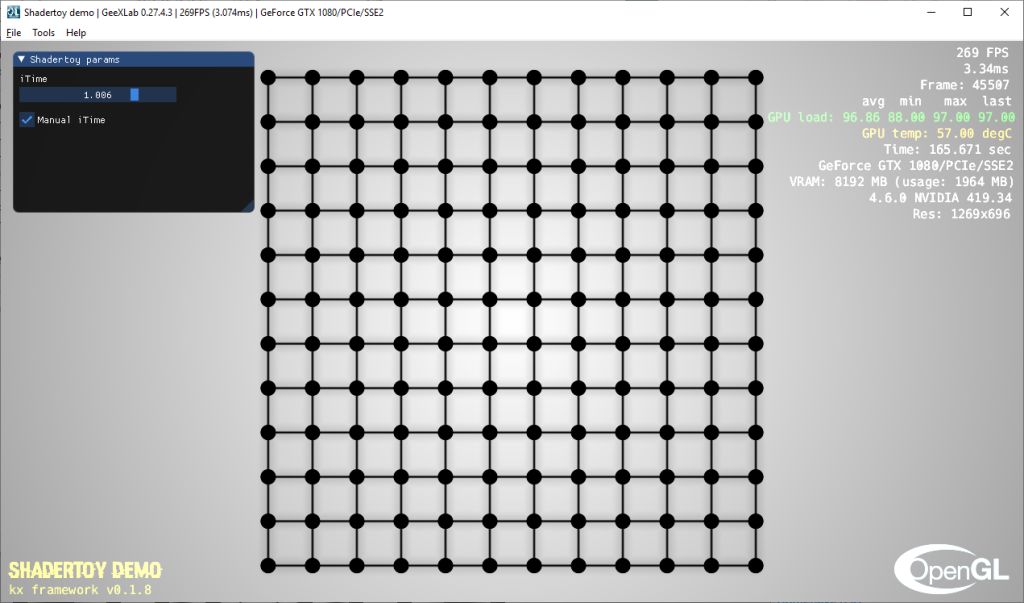Viewport: 1024px width, 603px height.
Task: Click the 269 FPS readout
Action: click(982, 53)
